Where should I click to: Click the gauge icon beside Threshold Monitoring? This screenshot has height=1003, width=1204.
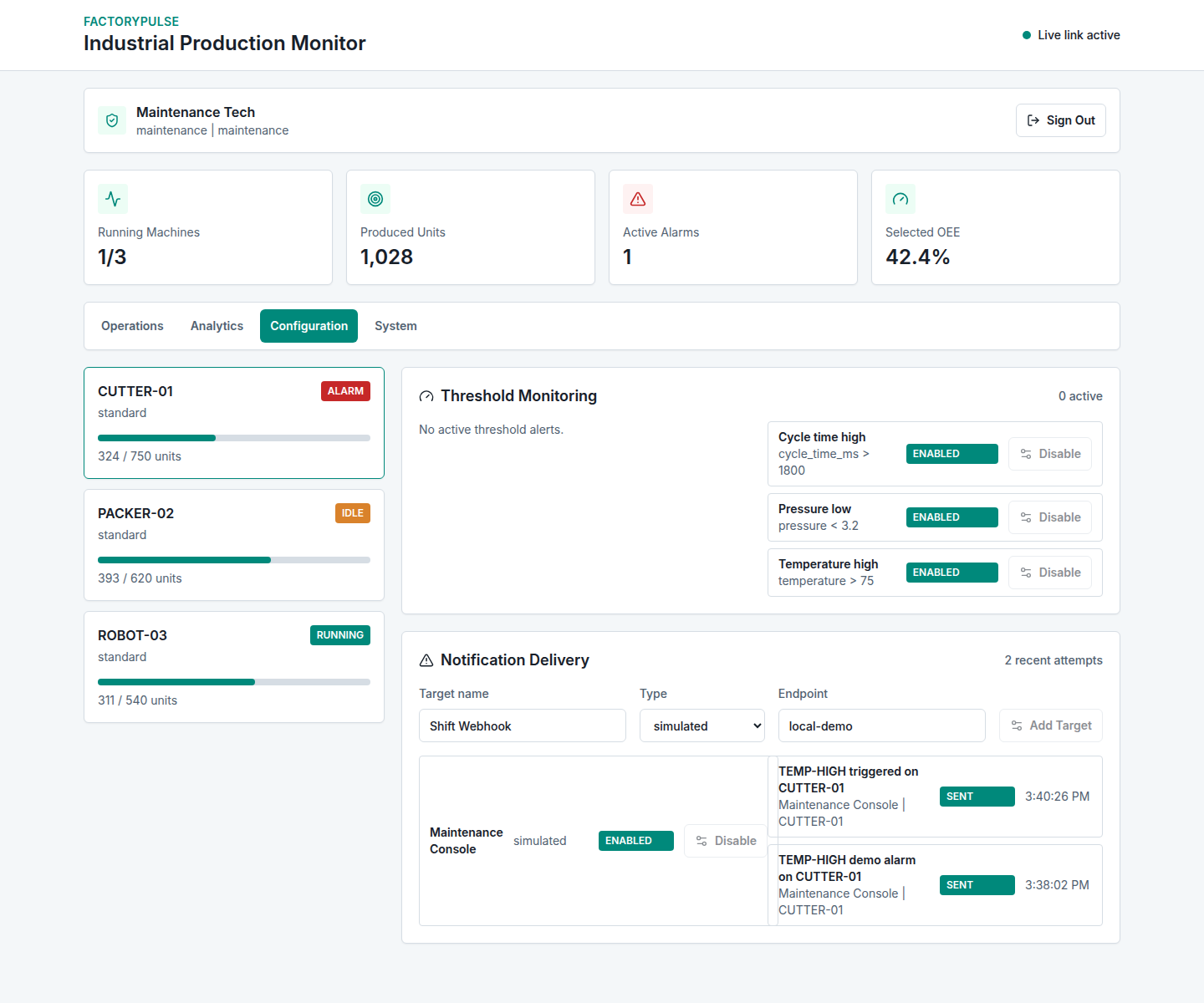click(426, 396)
